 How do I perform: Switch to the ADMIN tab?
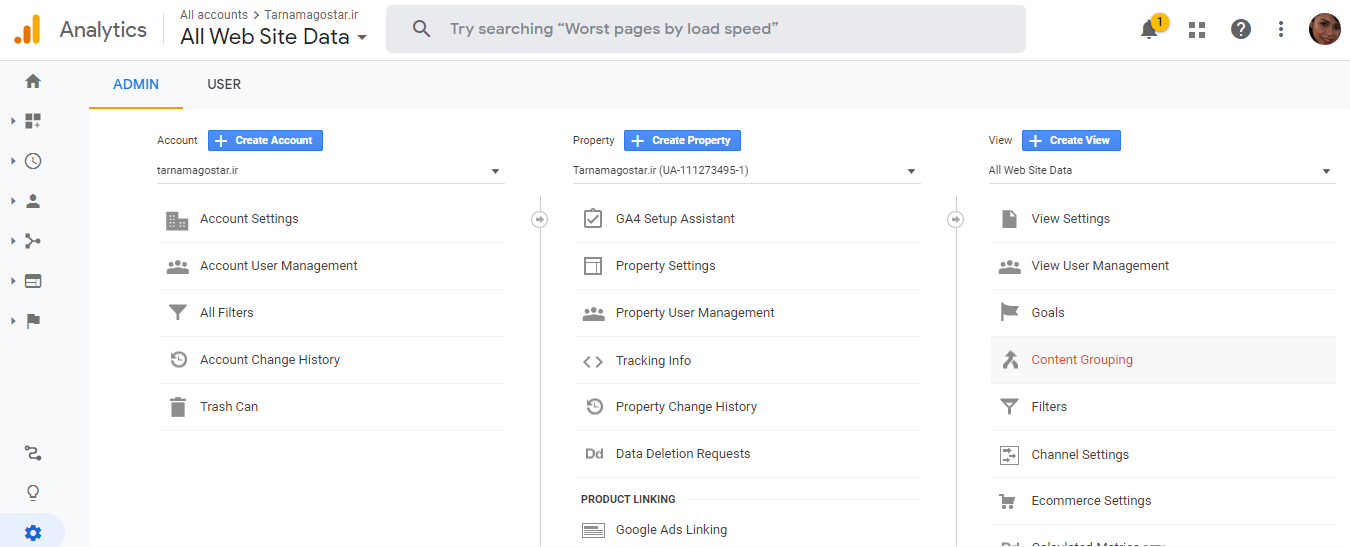coord(136,84)
